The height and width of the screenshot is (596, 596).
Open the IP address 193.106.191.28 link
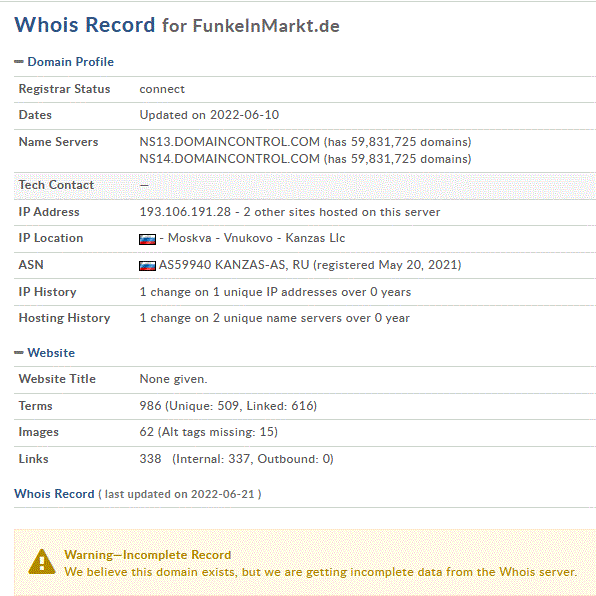click(x=185, y=212)
